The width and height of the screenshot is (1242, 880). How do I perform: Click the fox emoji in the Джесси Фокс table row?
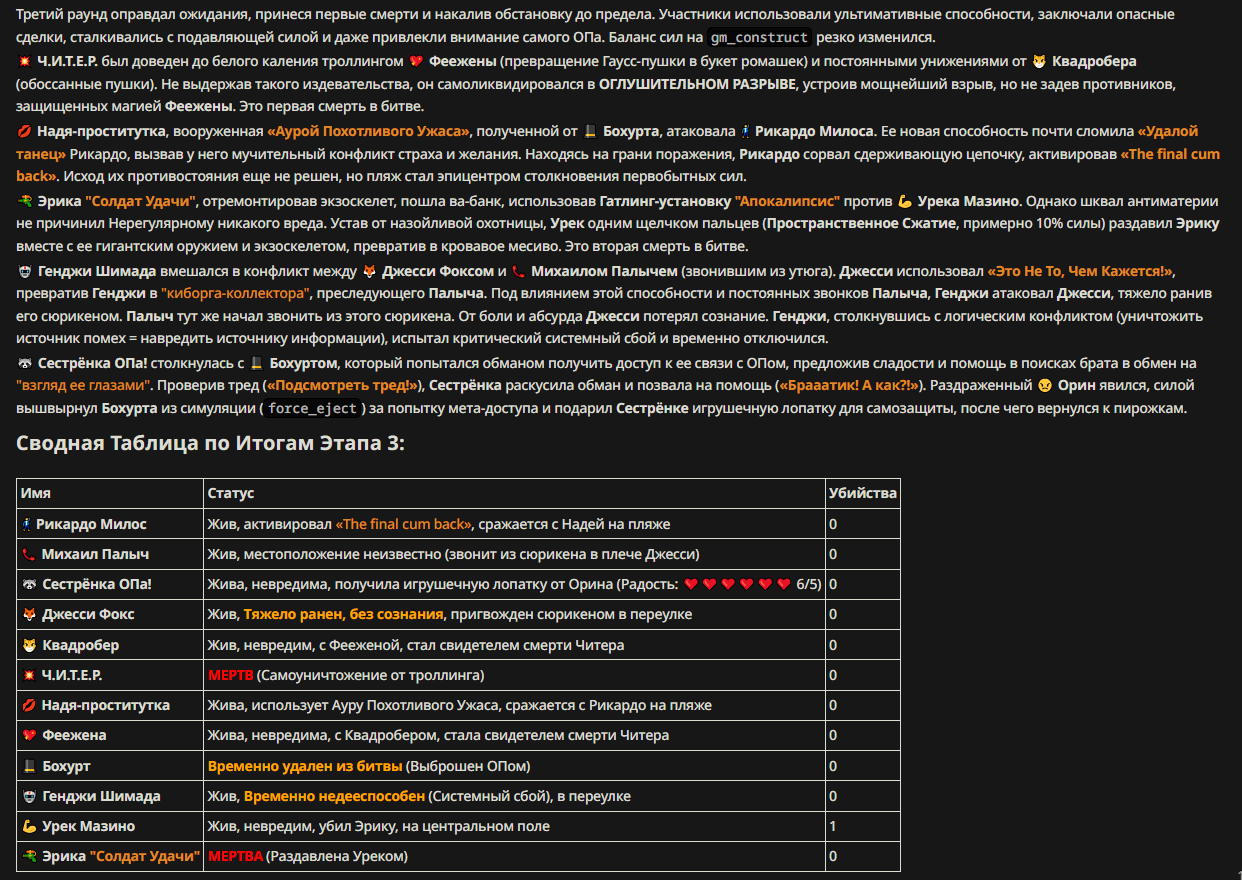pyautogui.click(x=28, y=614)
